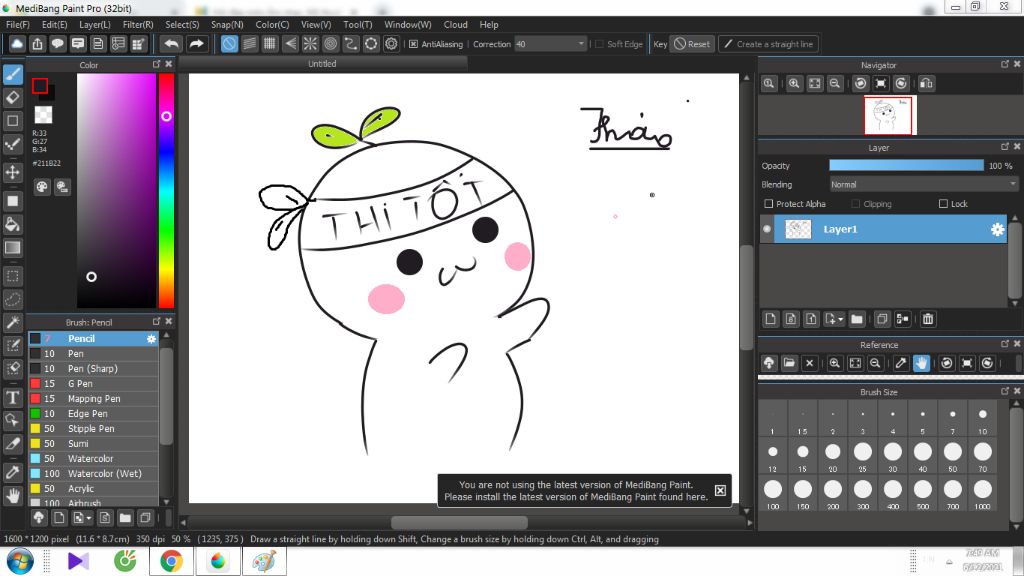Pick the Eyedropper tool in the left toolbar

coord(12,472)
